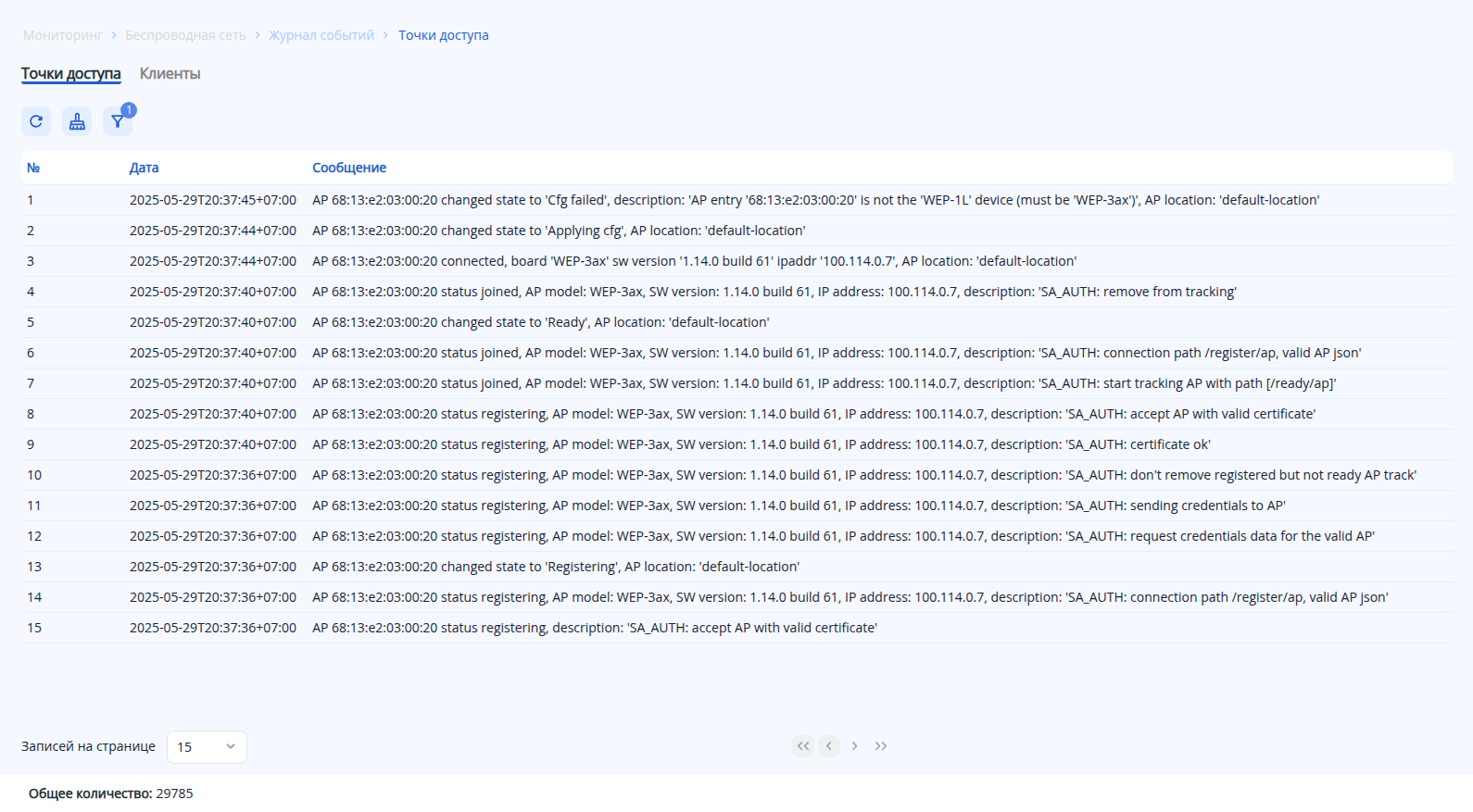
Task: Open the records per page dropdown
Action: (207, 747)
